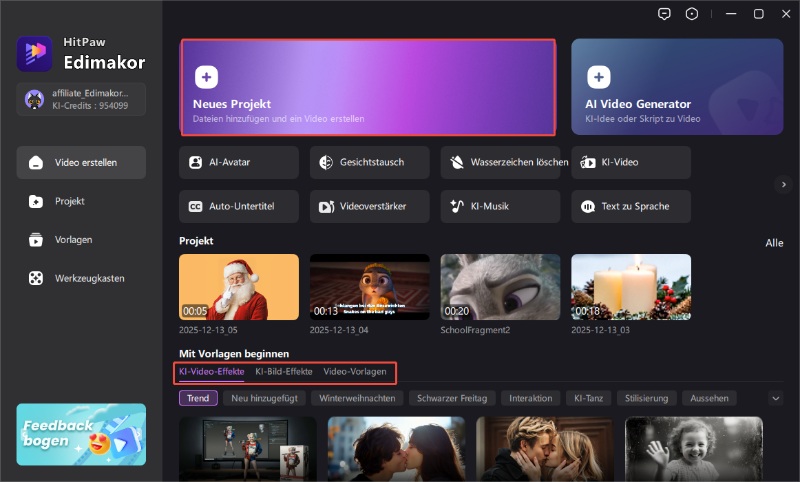Open the feedback message icon in title bar

click(x=664, y=14)
